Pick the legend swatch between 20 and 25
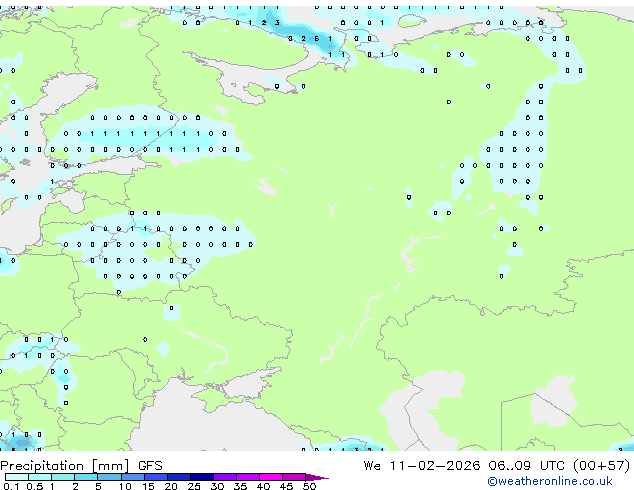 (179, 477)
